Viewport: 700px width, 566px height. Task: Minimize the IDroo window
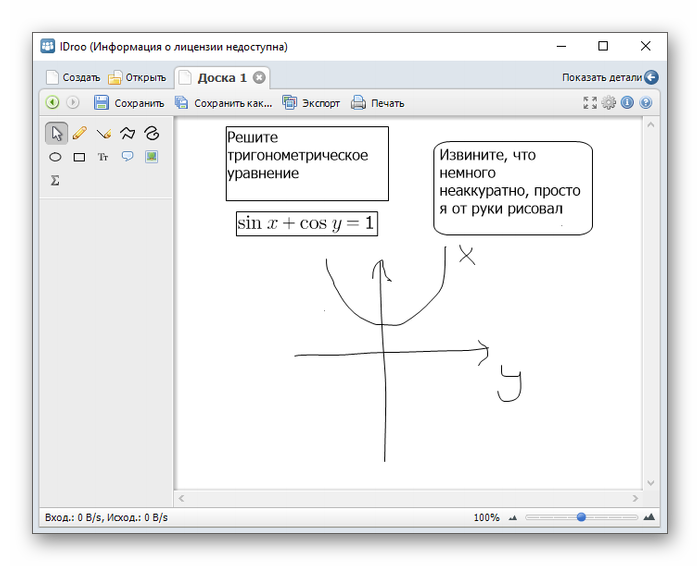[561, 46]
